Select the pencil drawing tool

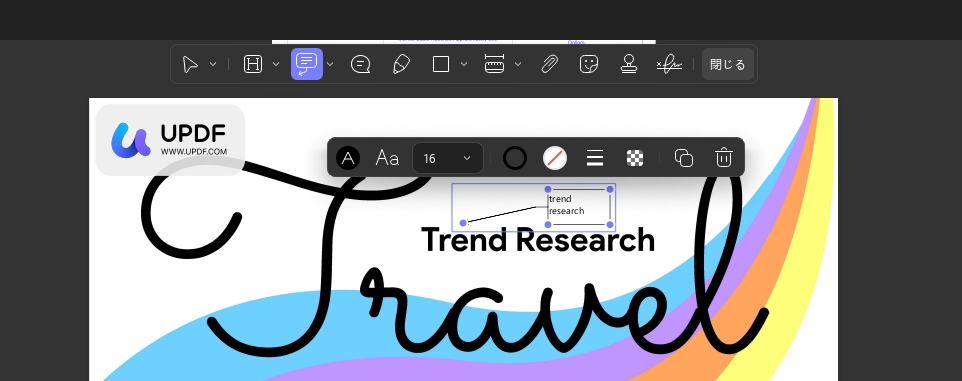coord(401,64)
